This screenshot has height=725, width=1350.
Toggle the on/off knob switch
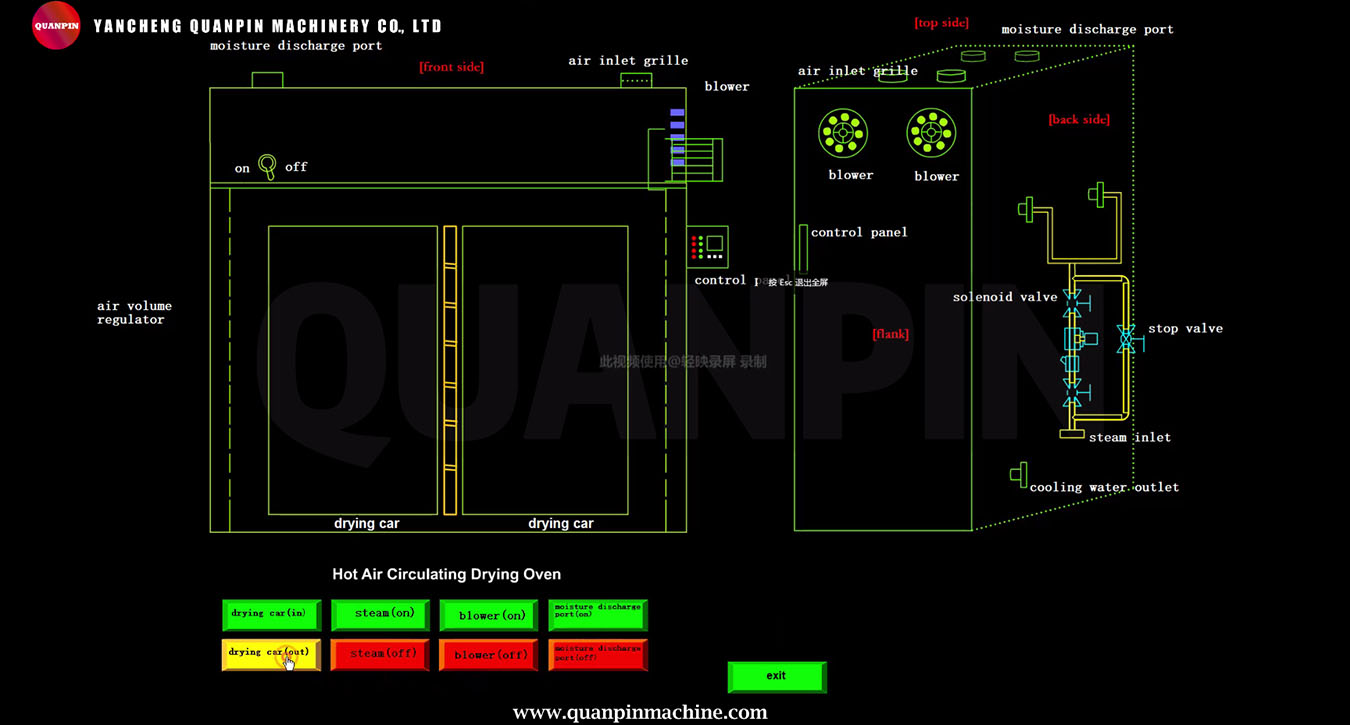click(267, 166)
